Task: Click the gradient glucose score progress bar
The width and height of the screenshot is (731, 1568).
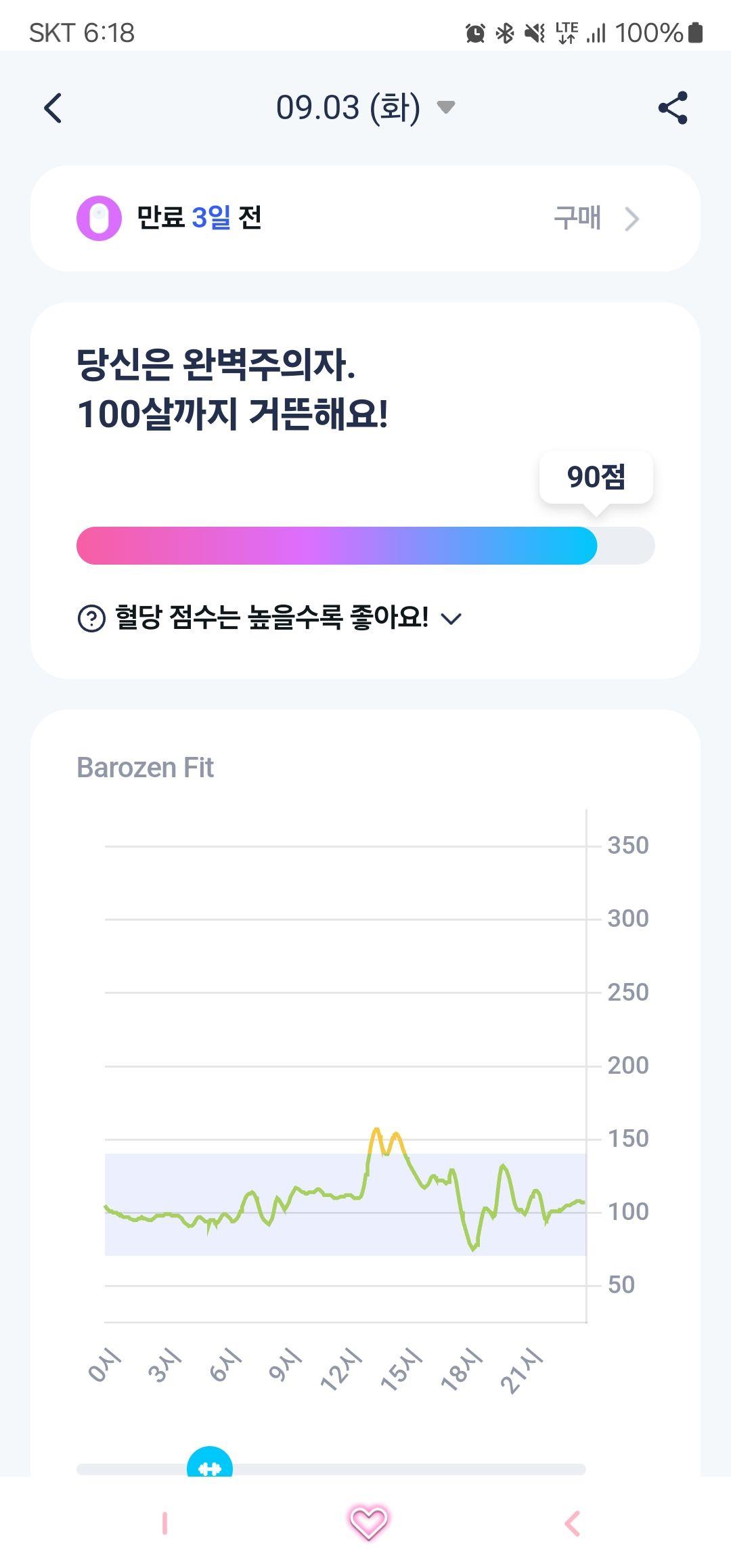Action: click(x=365, y=546)
